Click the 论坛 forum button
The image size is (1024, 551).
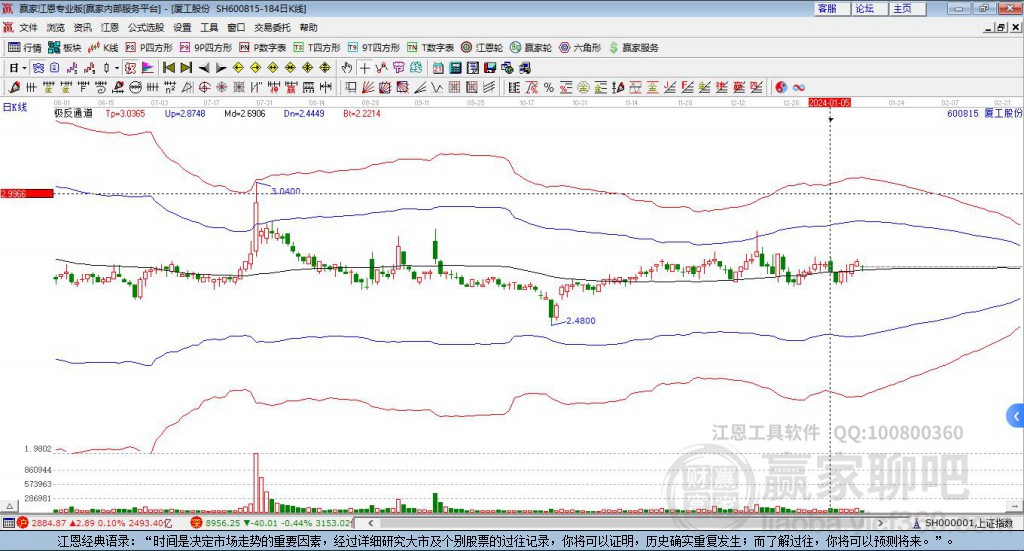tap(870, 8)
